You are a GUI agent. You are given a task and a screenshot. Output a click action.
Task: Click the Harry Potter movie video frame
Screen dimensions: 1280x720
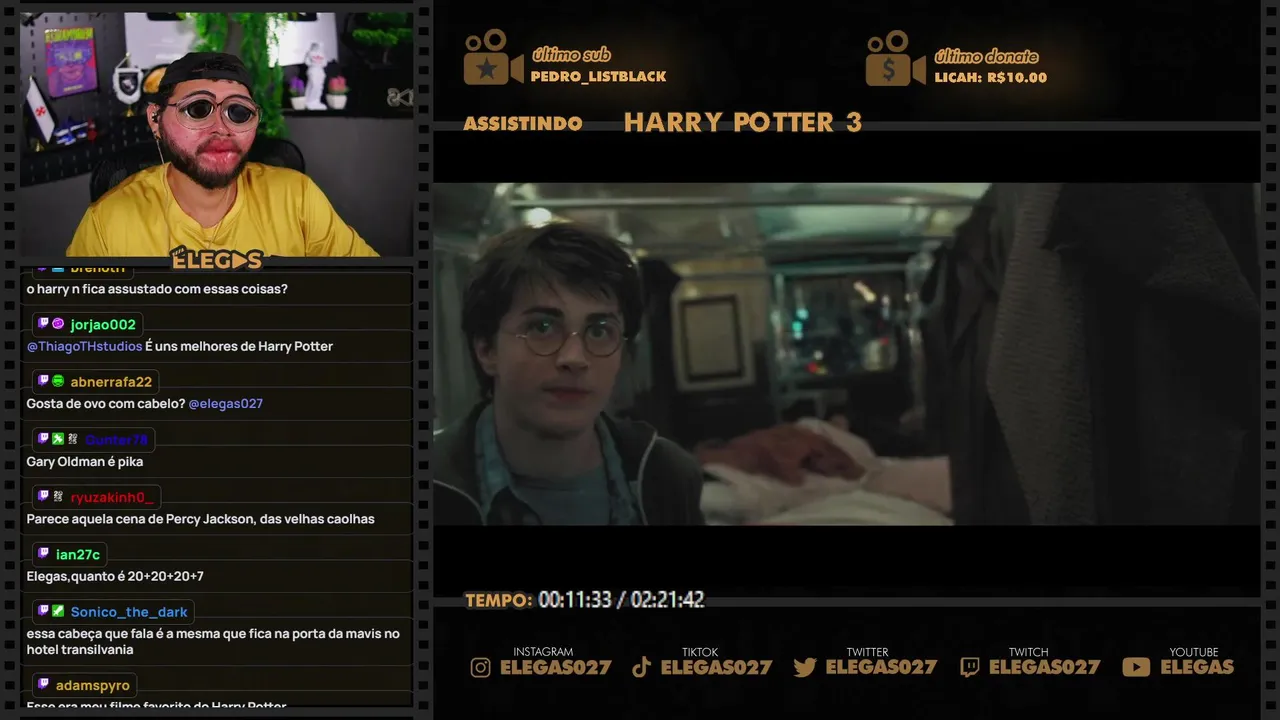(x=846, y=354)
